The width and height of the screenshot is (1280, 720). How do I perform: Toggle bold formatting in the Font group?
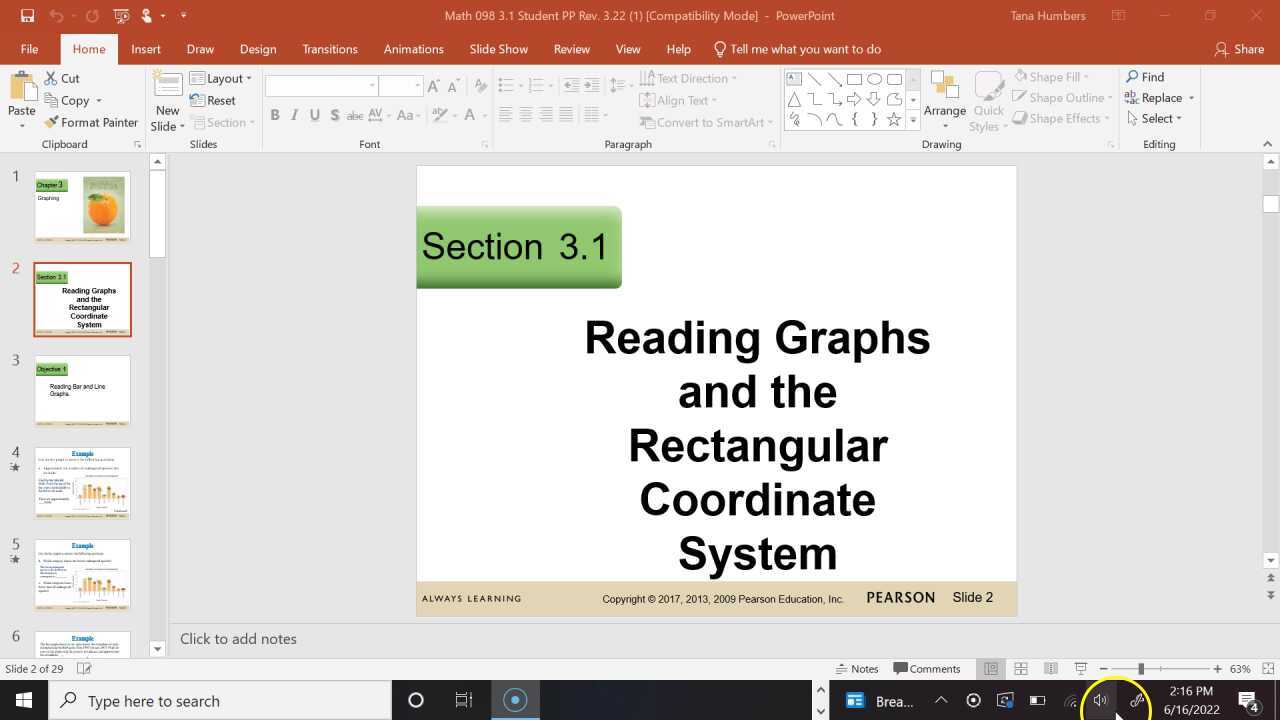(x=275, y=115)
